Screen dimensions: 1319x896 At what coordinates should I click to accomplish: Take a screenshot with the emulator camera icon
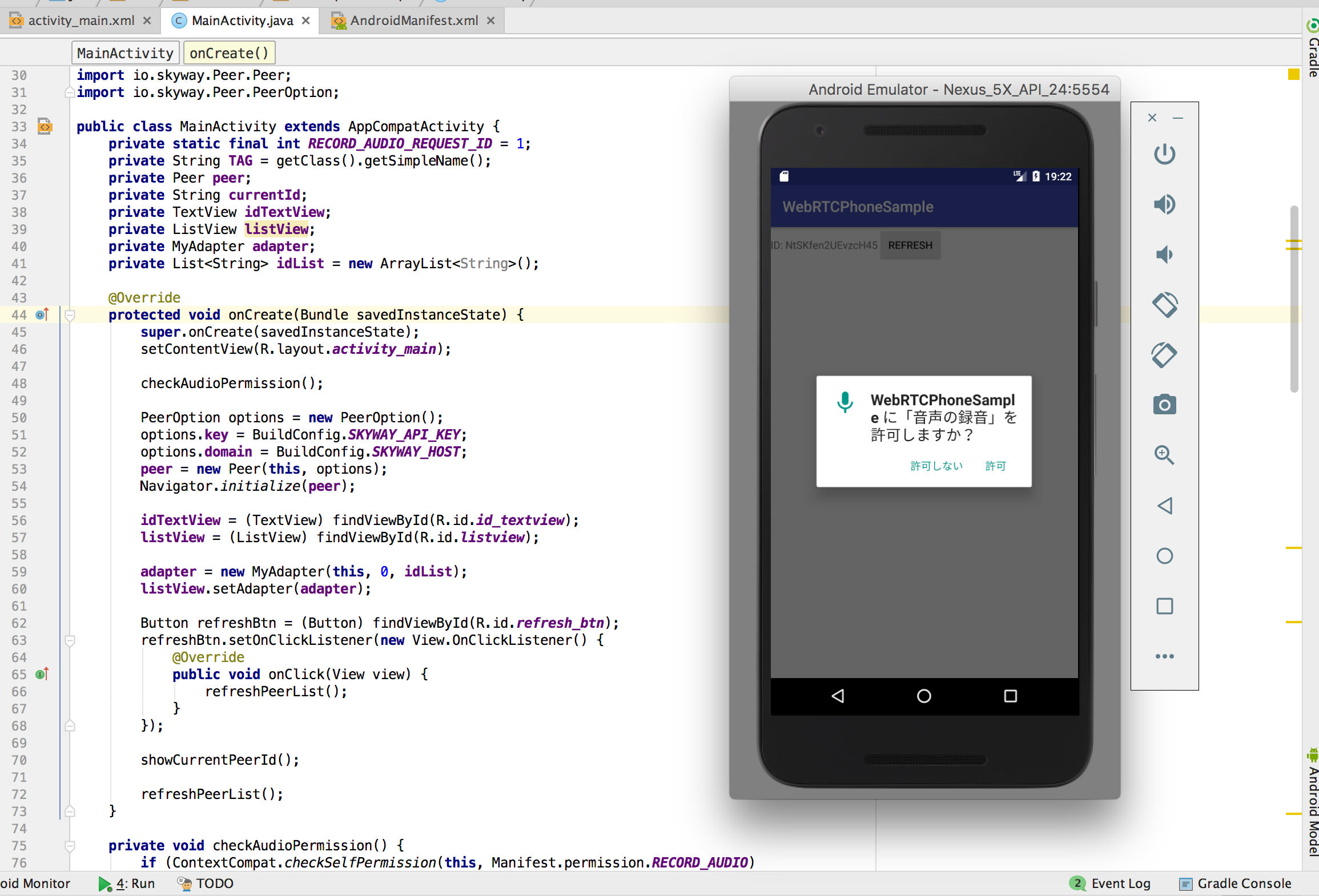tap(1165, 405)
